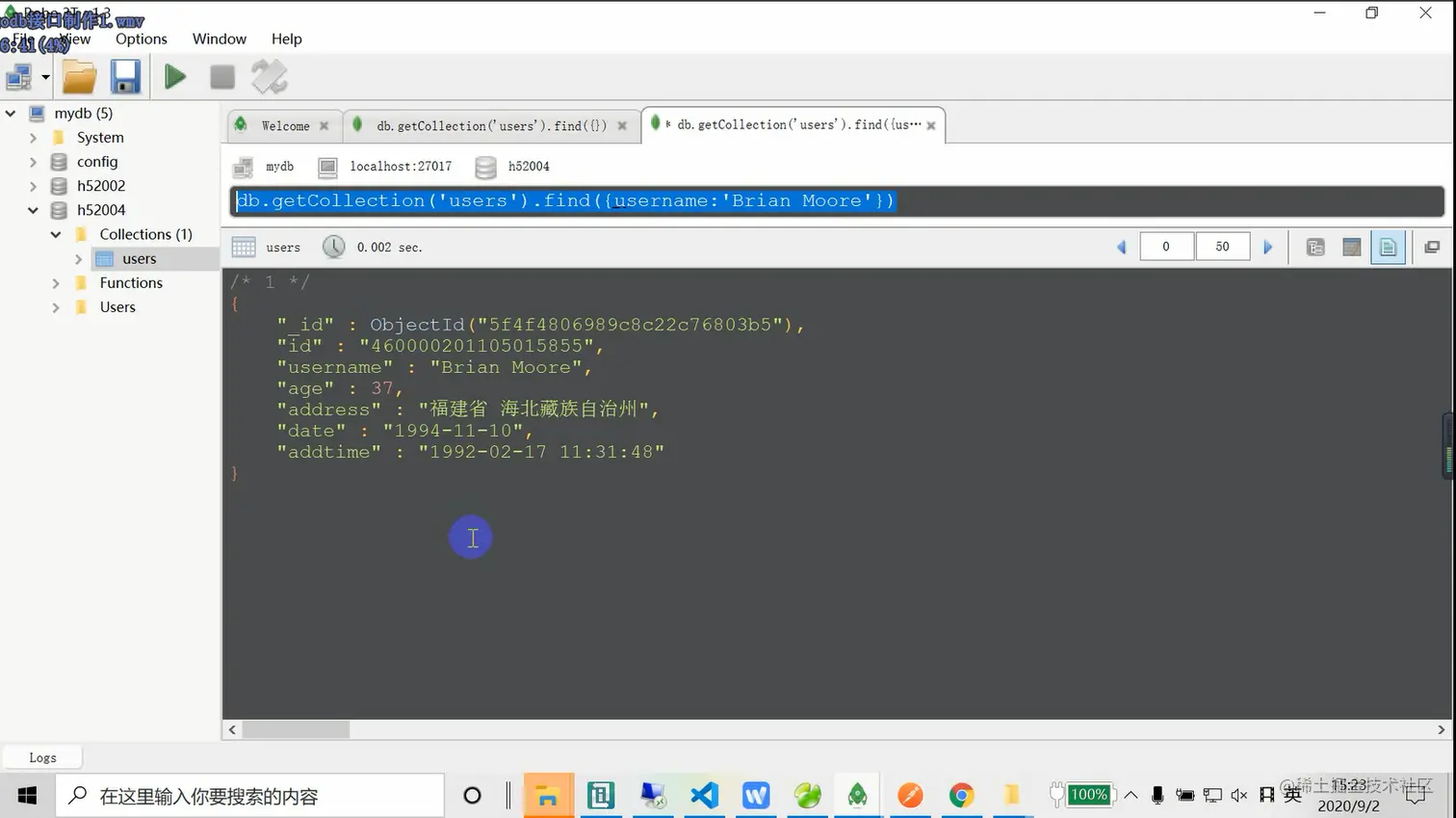Close the Welcome tab
1456x818 pixels.
coord(325,126)
